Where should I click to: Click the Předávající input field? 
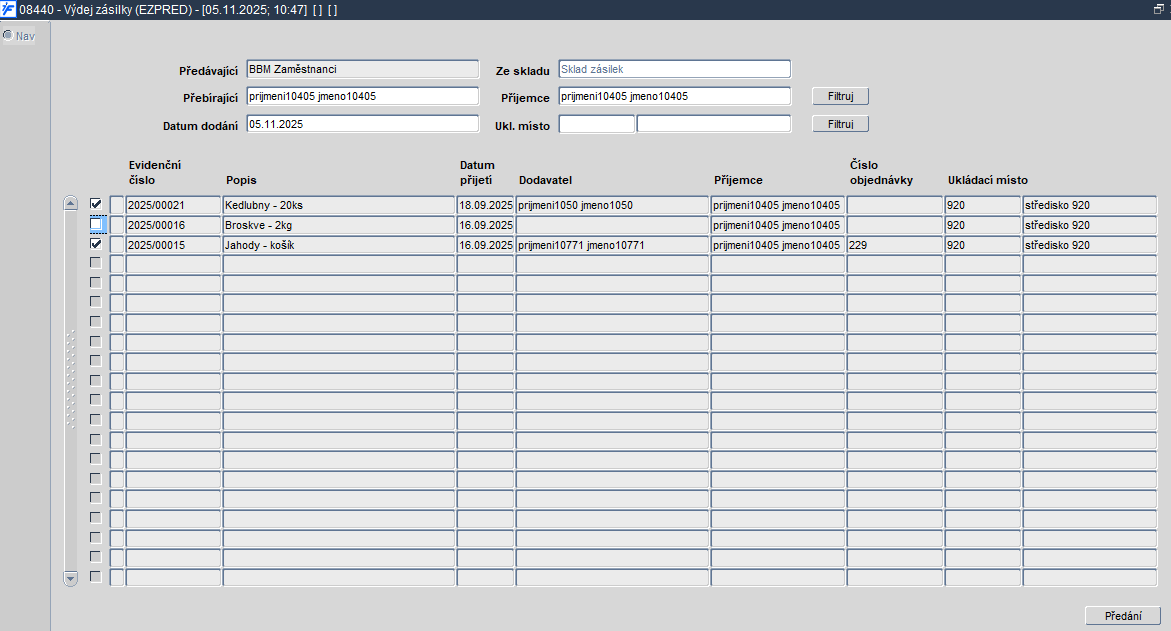tap(363, 69)
